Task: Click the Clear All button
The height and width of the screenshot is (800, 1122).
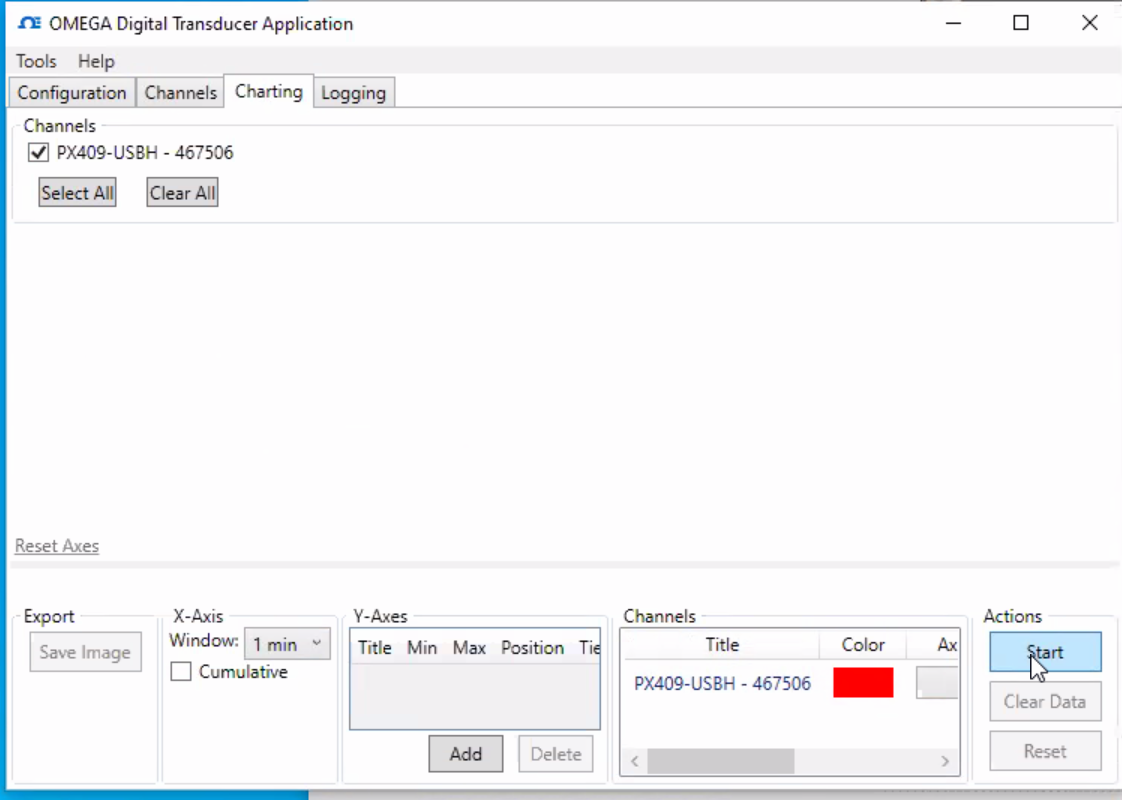Action: point(182,192)
